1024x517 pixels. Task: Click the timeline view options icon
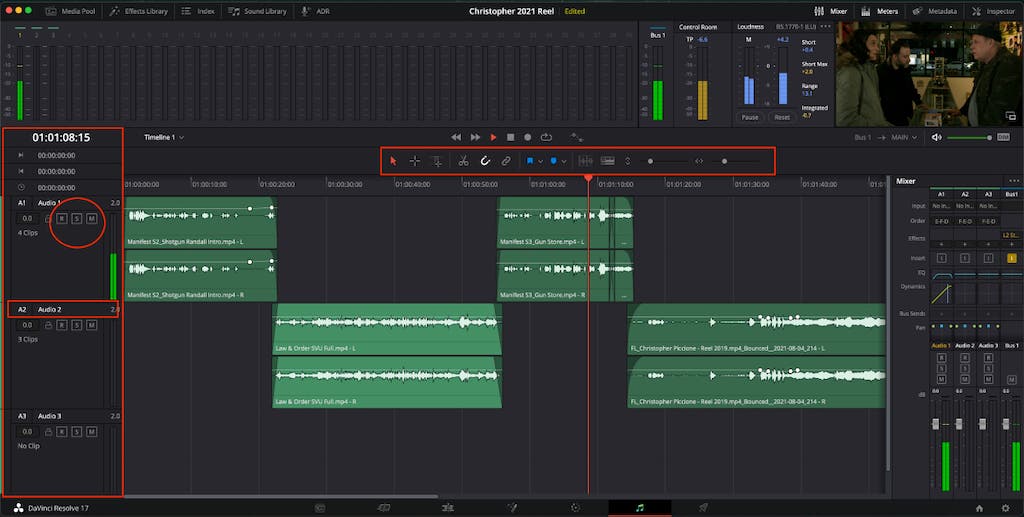coord(607,161)
